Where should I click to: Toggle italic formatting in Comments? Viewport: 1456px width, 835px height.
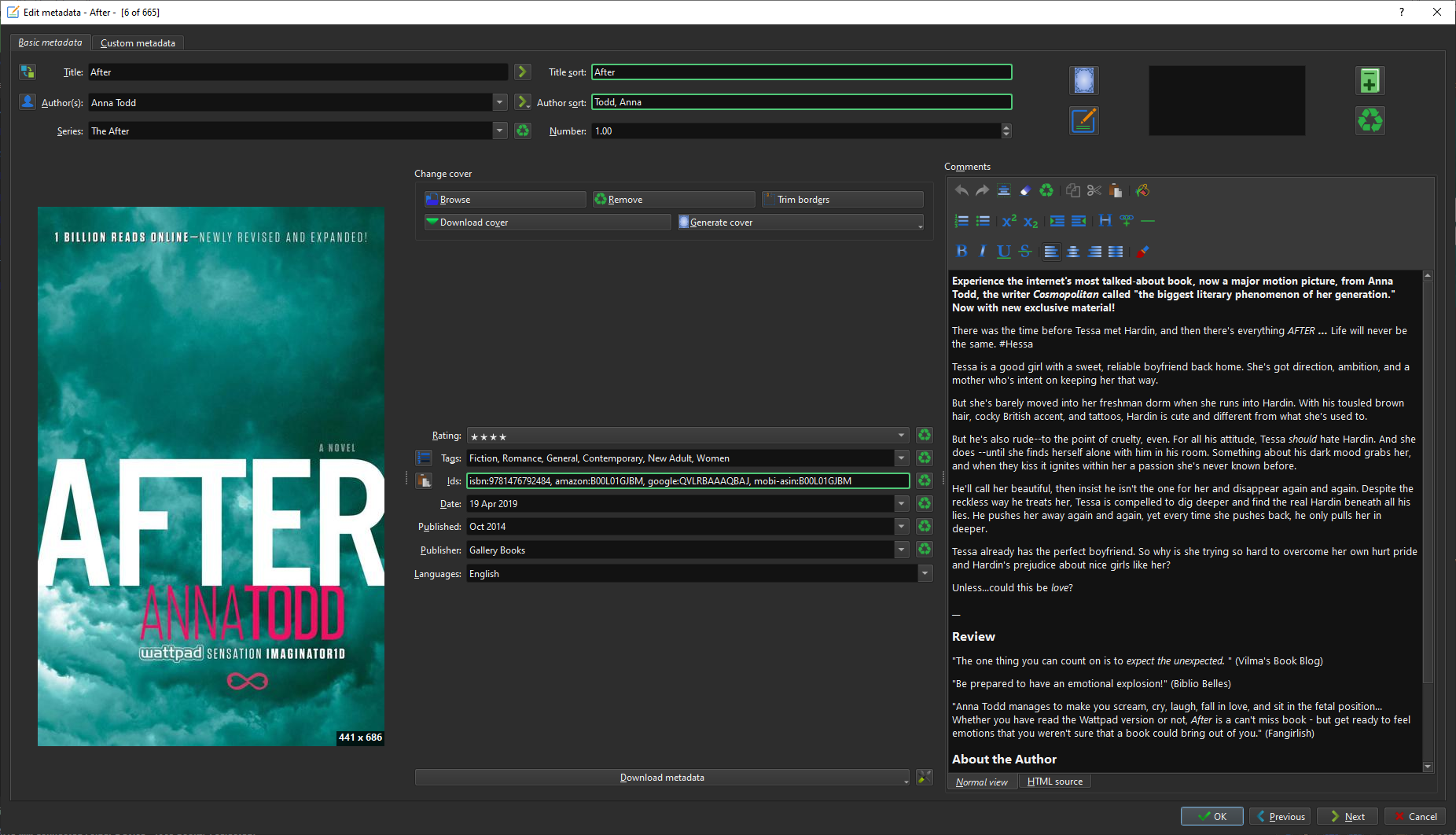click(x=982, y=252)
